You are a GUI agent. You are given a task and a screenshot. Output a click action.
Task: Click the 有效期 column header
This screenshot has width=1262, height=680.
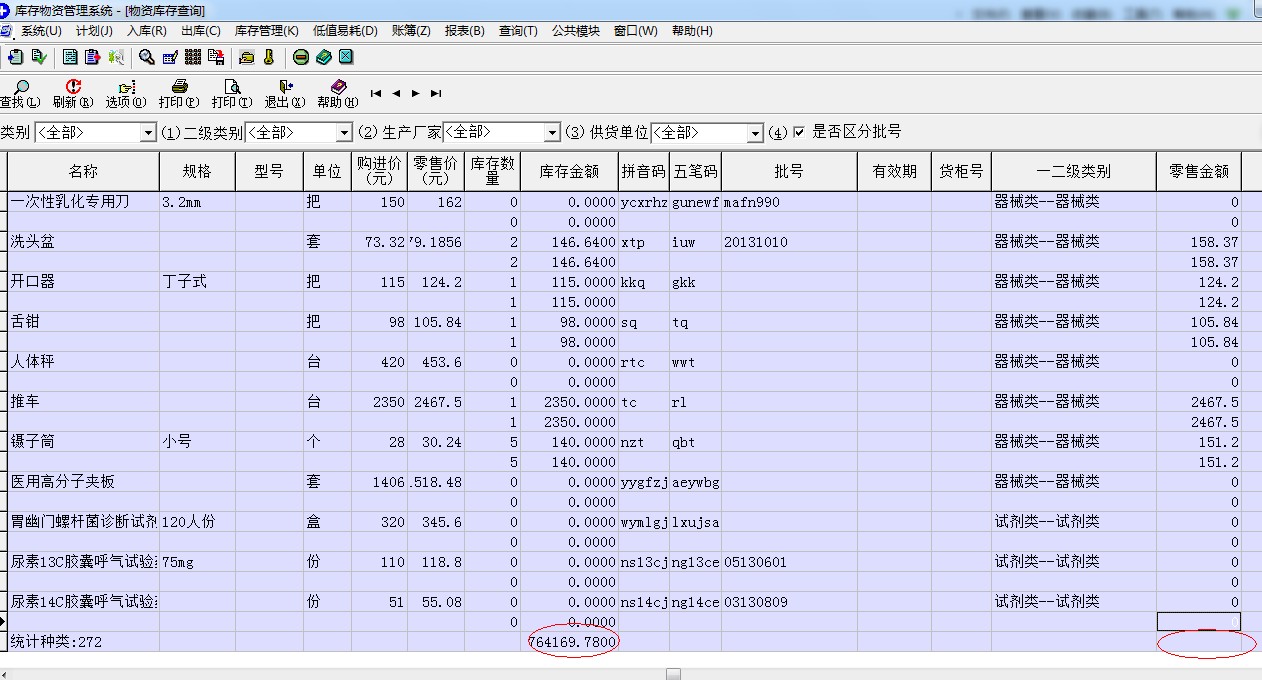894,171
